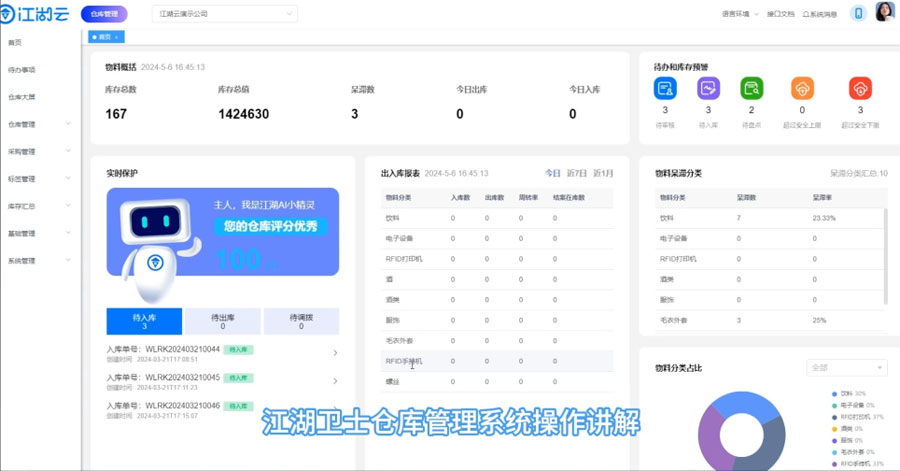Image resolution: width=900 pixels, height=471 pixels.
Task: Toggle the RFID打印机 legend entry
Action: tap(858, 416)
